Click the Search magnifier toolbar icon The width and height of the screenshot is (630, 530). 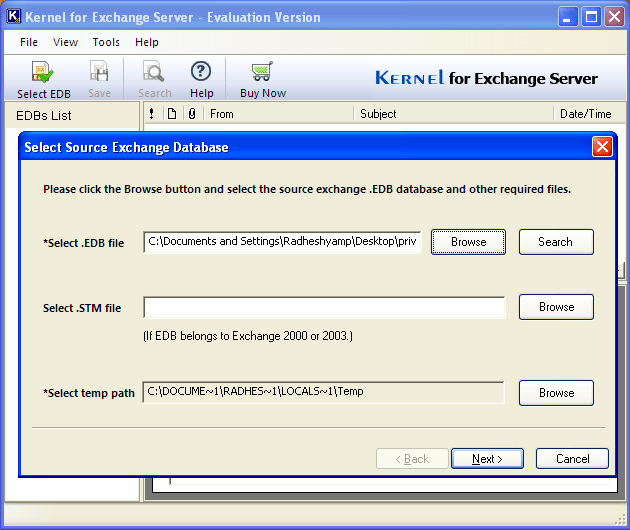(x=153, y=71)
